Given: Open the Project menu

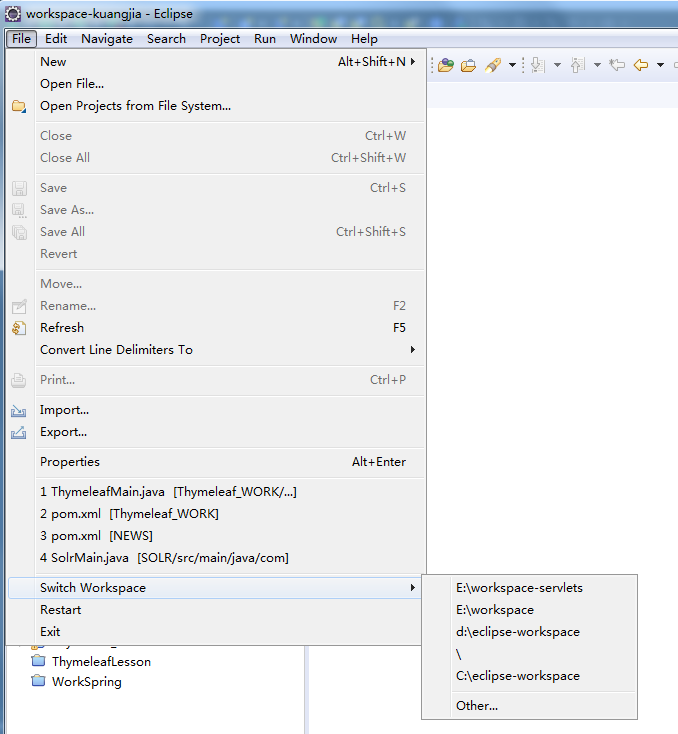Looking at the screenshot, I should [x=220, y=39].
